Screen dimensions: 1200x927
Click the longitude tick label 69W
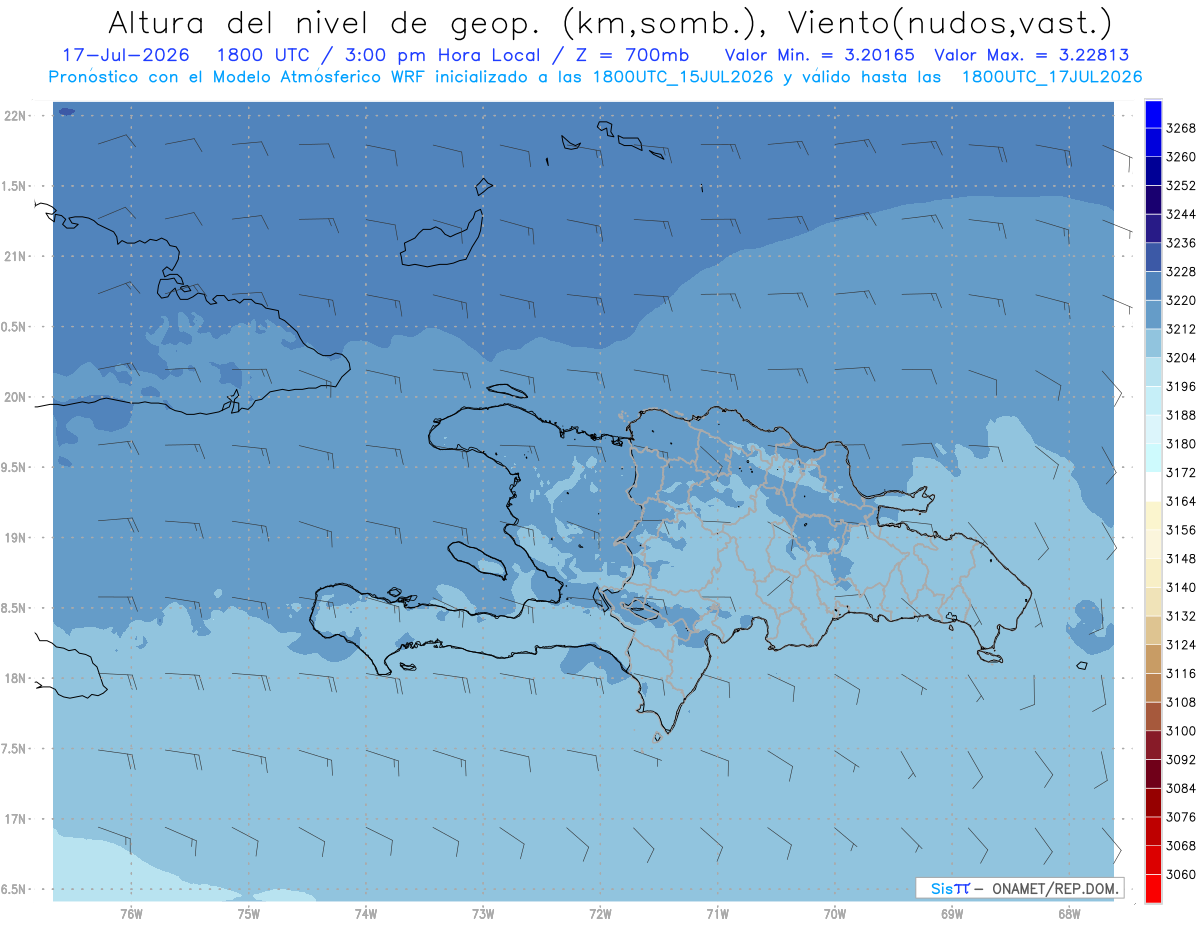point(952,915)
